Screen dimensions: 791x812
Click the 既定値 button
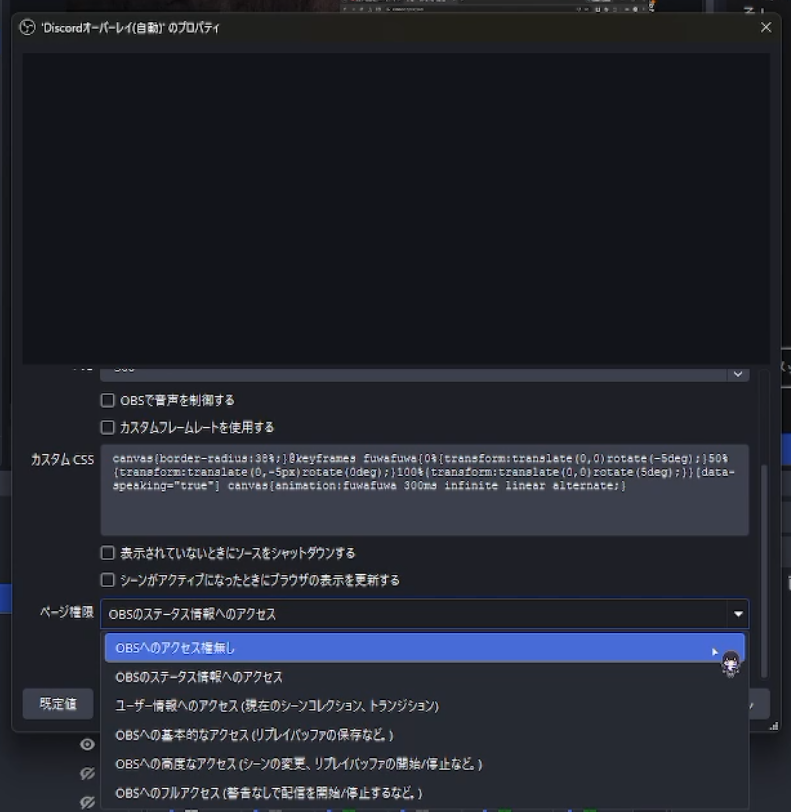click(58, 704)
